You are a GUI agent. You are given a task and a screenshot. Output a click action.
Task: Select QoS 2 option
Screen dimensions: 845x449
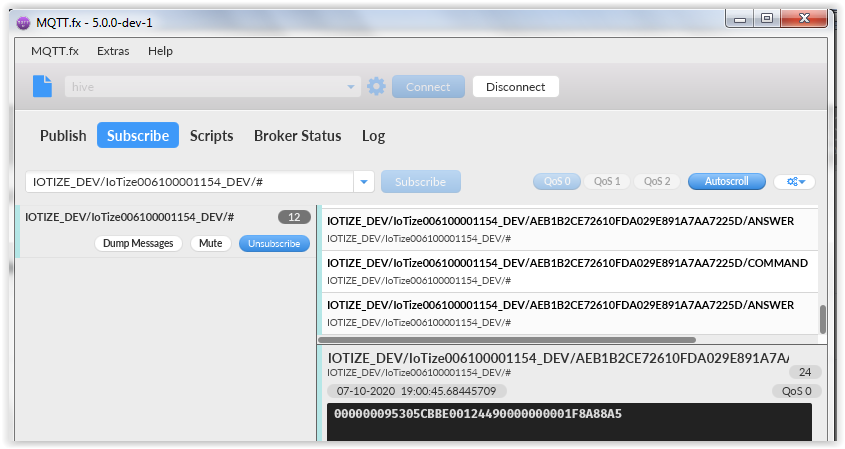coord(657,182)
